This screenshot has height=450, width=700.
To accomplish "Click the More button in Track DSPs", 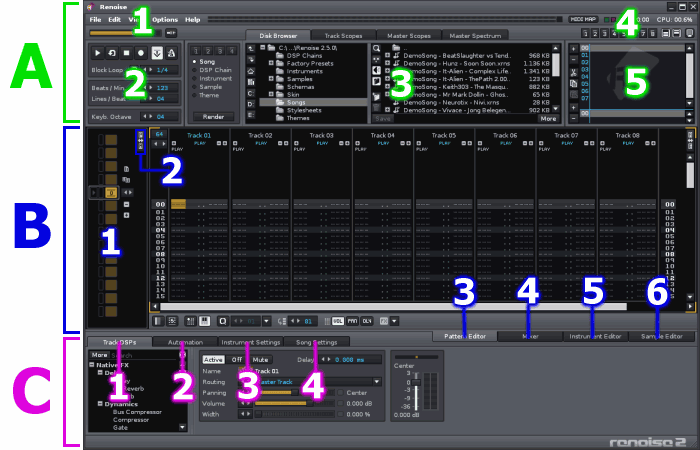I will pos(99,355).
